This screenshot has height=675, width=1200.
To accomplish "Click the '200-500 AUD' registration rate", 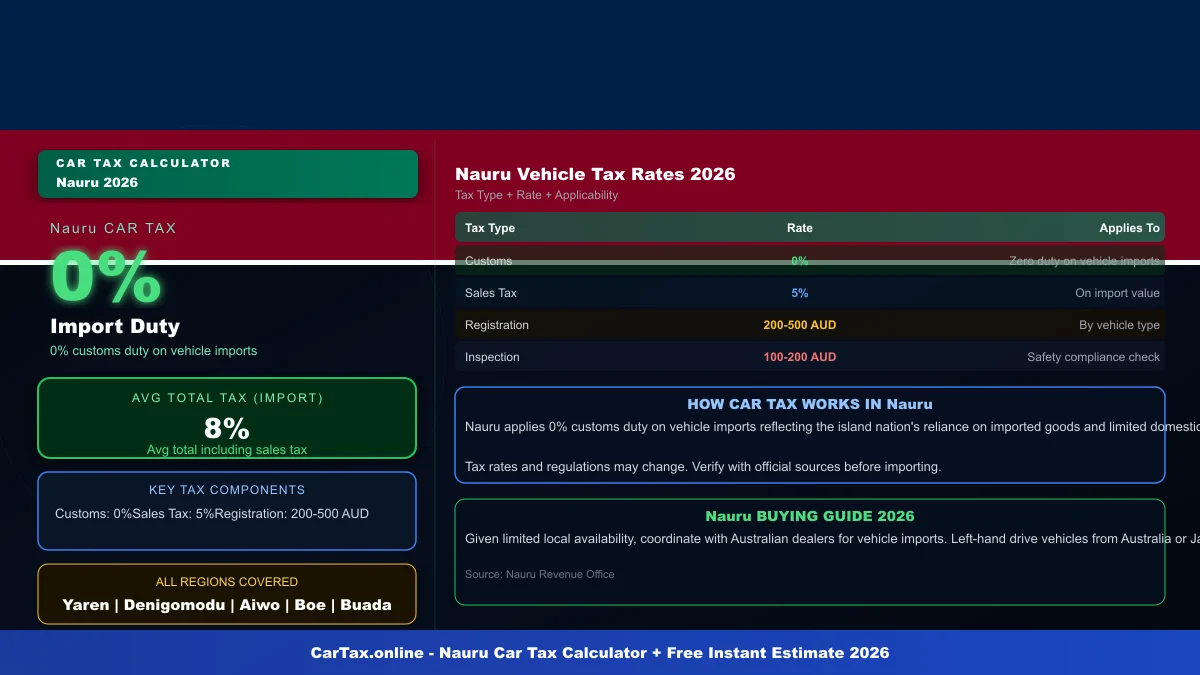I will (800, 325).
